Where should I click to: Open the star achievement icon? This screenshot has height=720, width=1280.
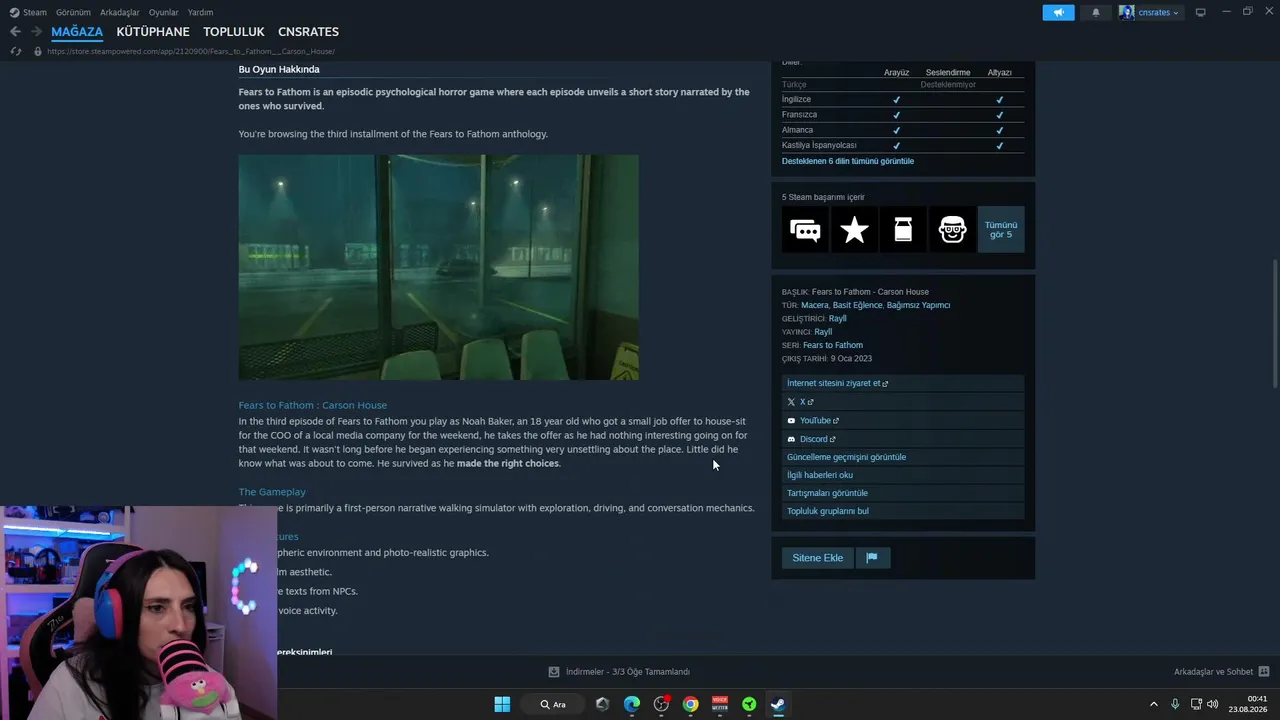[x=854, y=230]
